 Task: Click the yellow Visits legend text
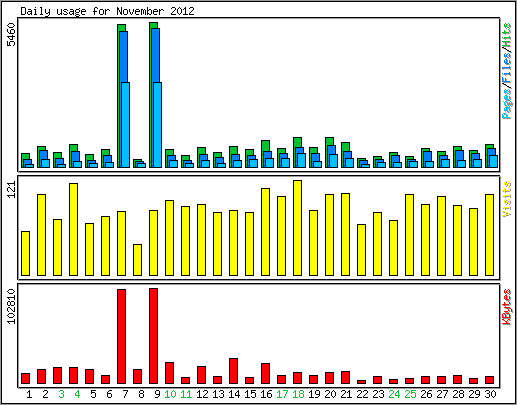coord(507,199)
